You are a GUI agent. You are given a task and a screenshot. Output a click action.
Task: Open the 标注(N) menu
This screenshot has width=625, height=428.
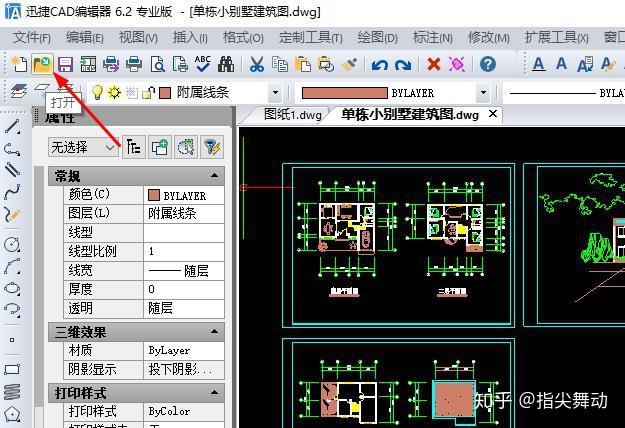click(x=432, y=38)
